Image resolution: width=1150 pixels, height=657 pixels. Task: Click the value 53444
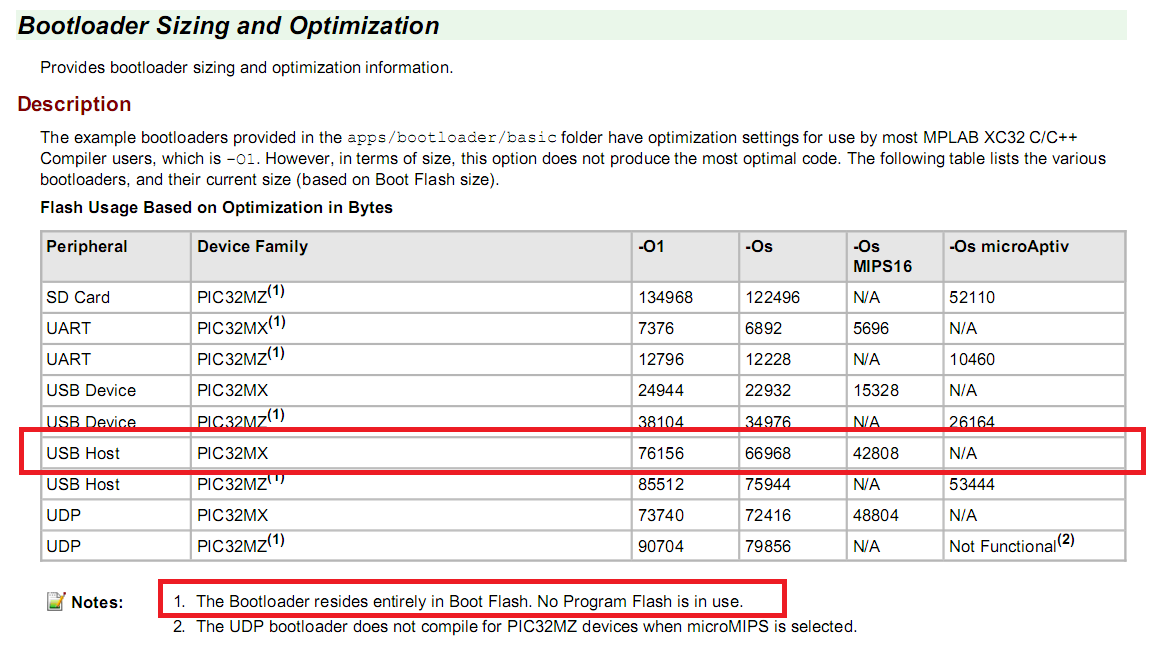(972, 484)
